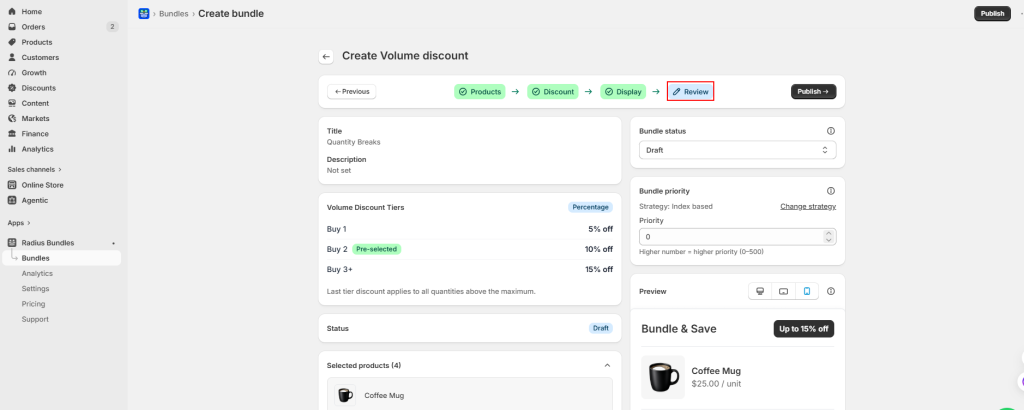This screenshot has width=1024, height=410.
Task: Click the Bundles breadcrumb link
Action: [x=174, y=14]
